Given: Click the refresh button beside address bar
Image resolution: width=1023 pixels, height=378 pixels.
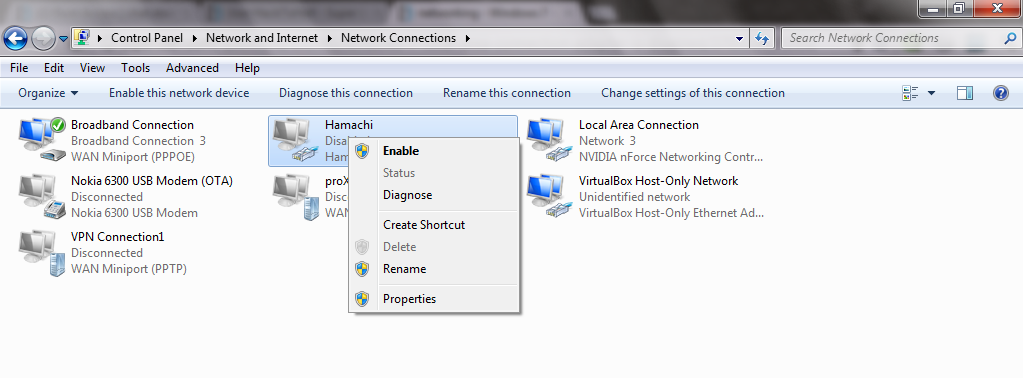Looking at the screenshot, I should point(761,38).
